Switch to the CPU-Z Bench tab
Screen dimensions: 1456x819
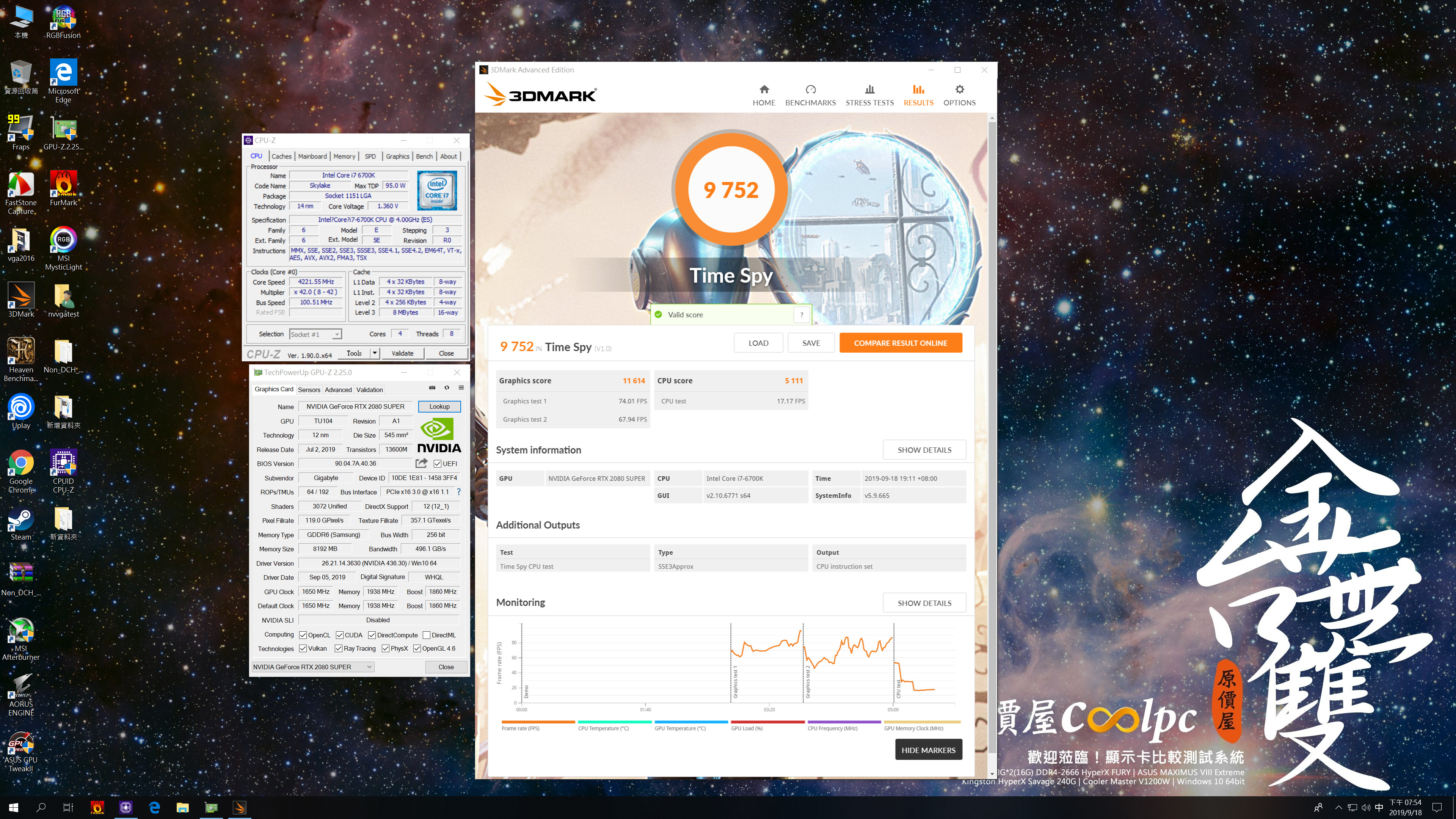[x=424, y=156]
